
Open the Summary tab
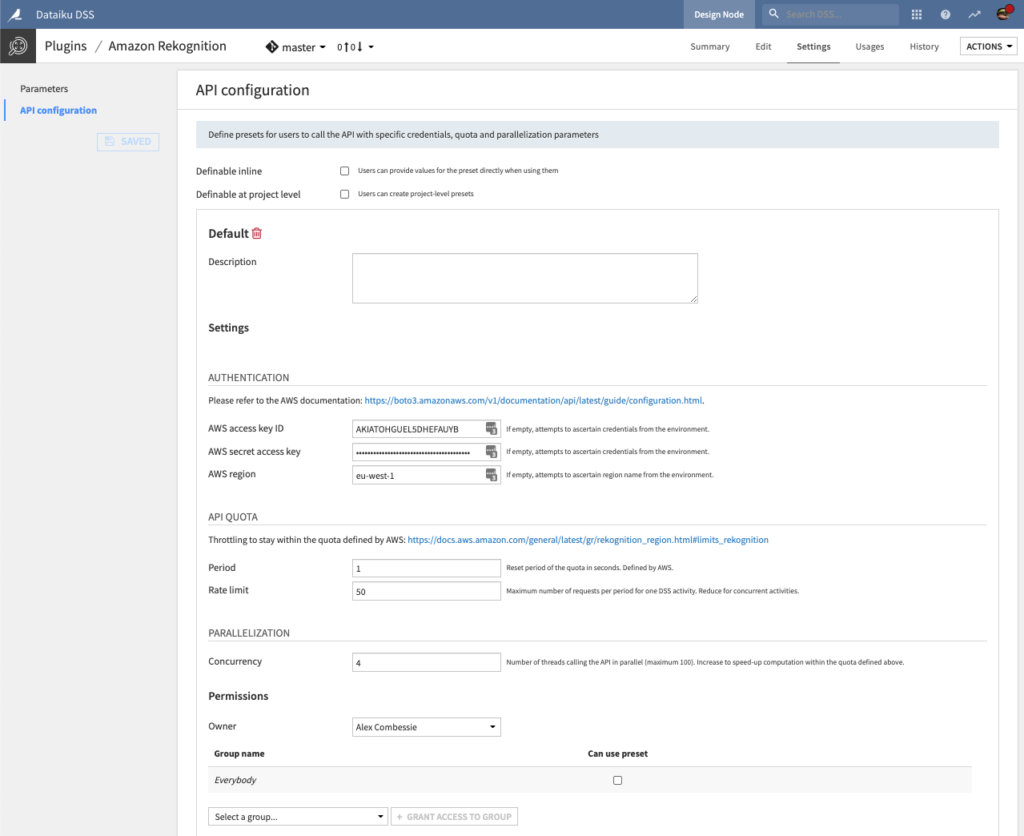click(710, 47)
